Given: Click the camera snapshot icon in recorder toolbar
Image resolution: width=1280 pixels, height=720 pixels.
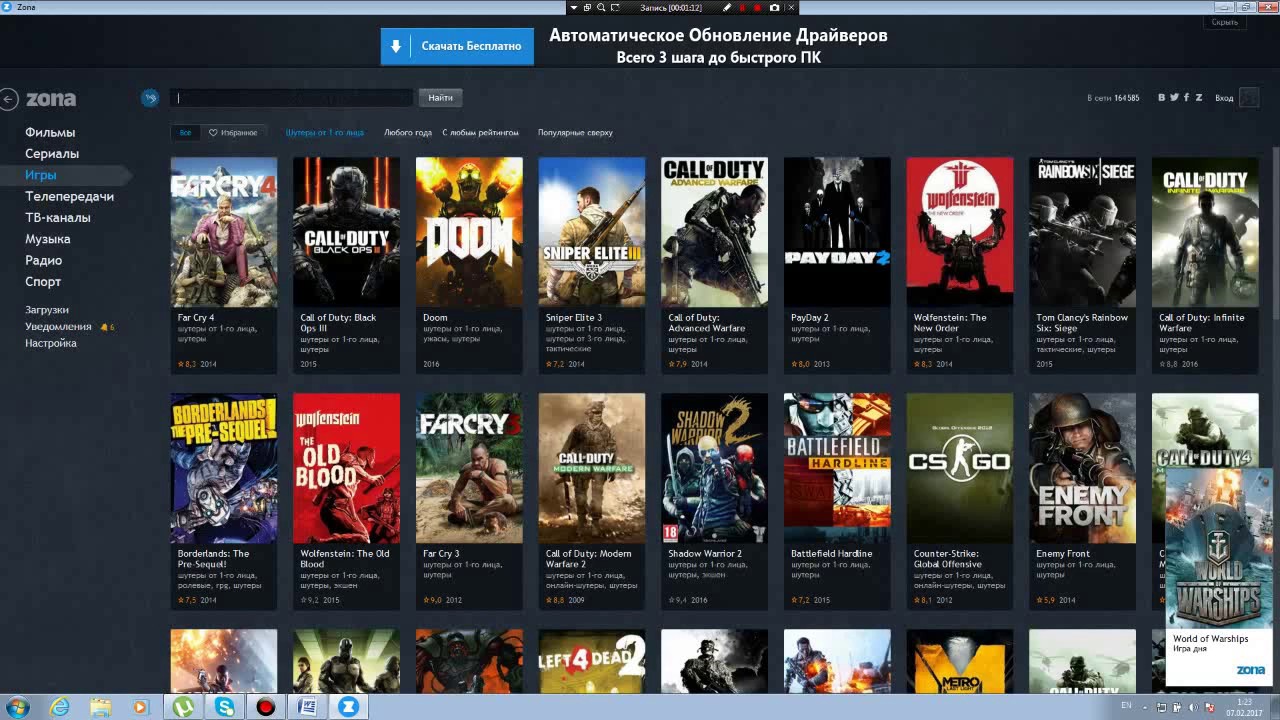Looking at the screenshot, I should tap(774, 7).
